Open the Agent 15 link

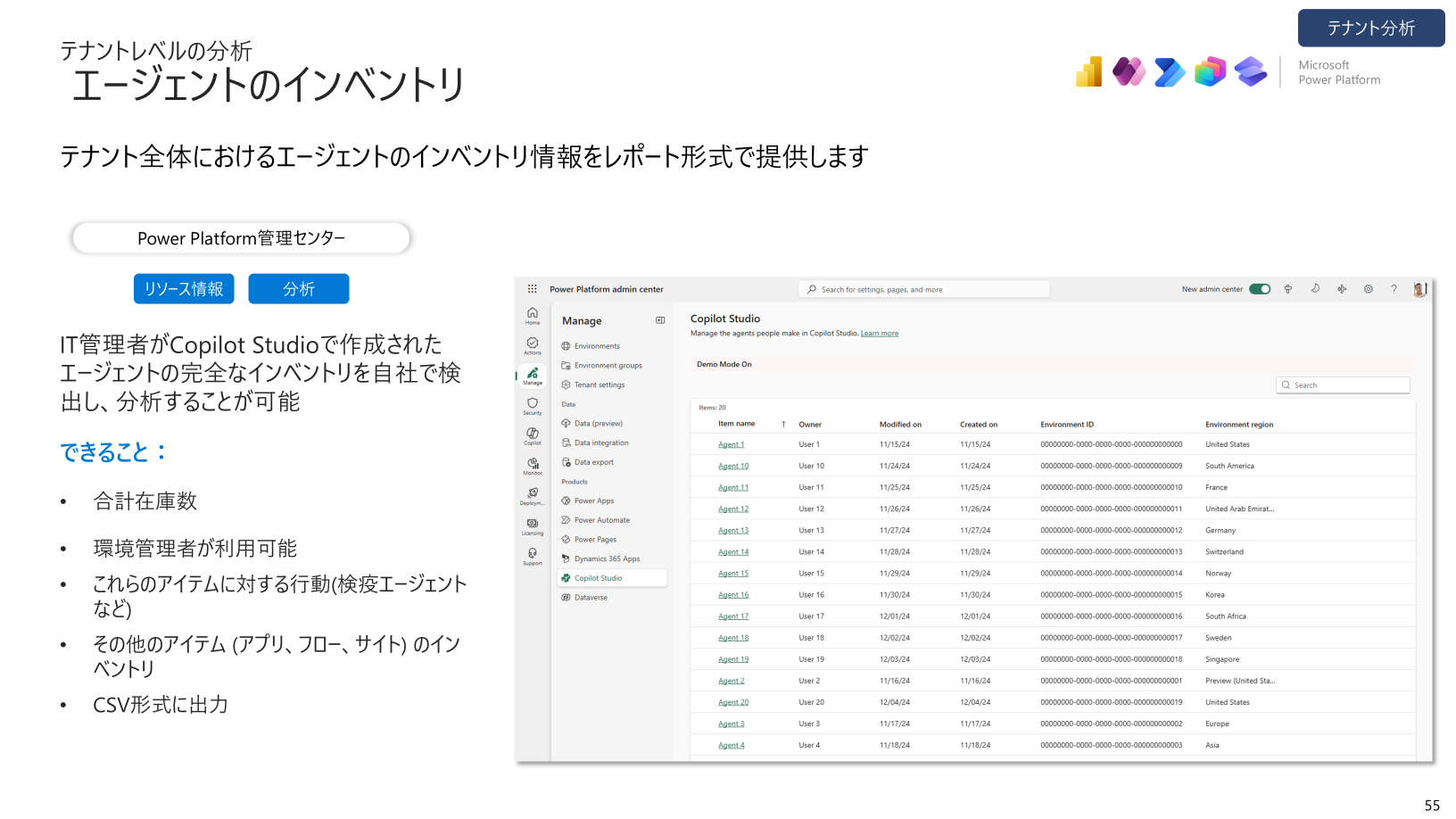coord(733,574)
